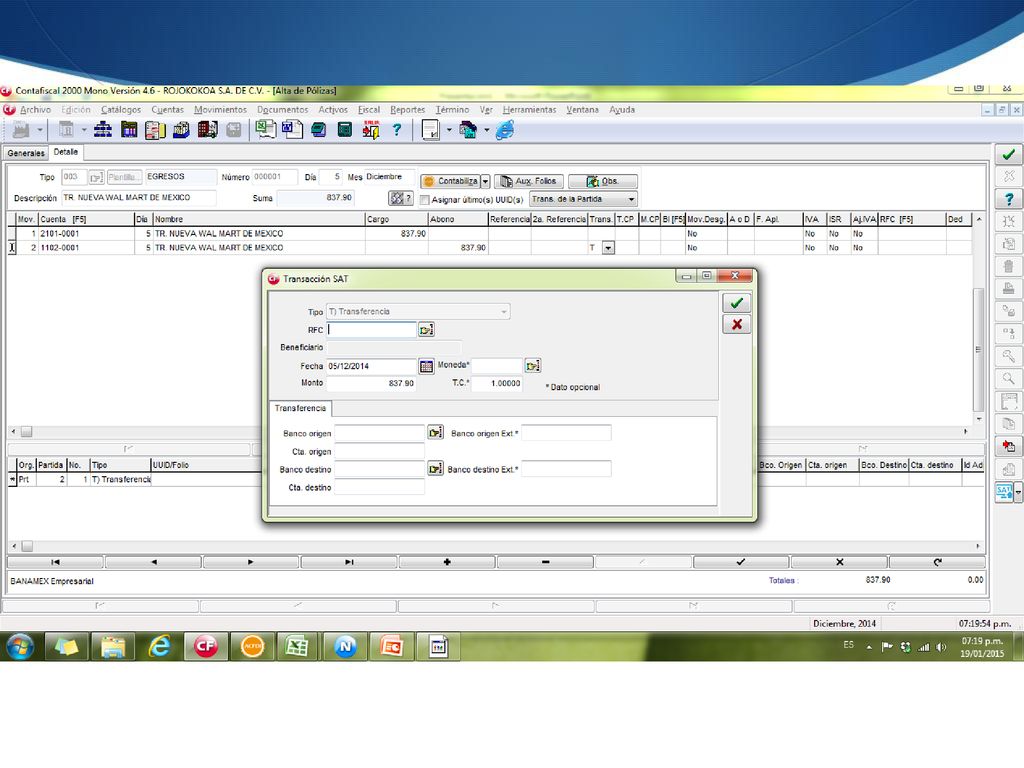Toggle the Asignar último(s) UUID(s) checkbox
Screen dimensions: 1024x768
424,200
